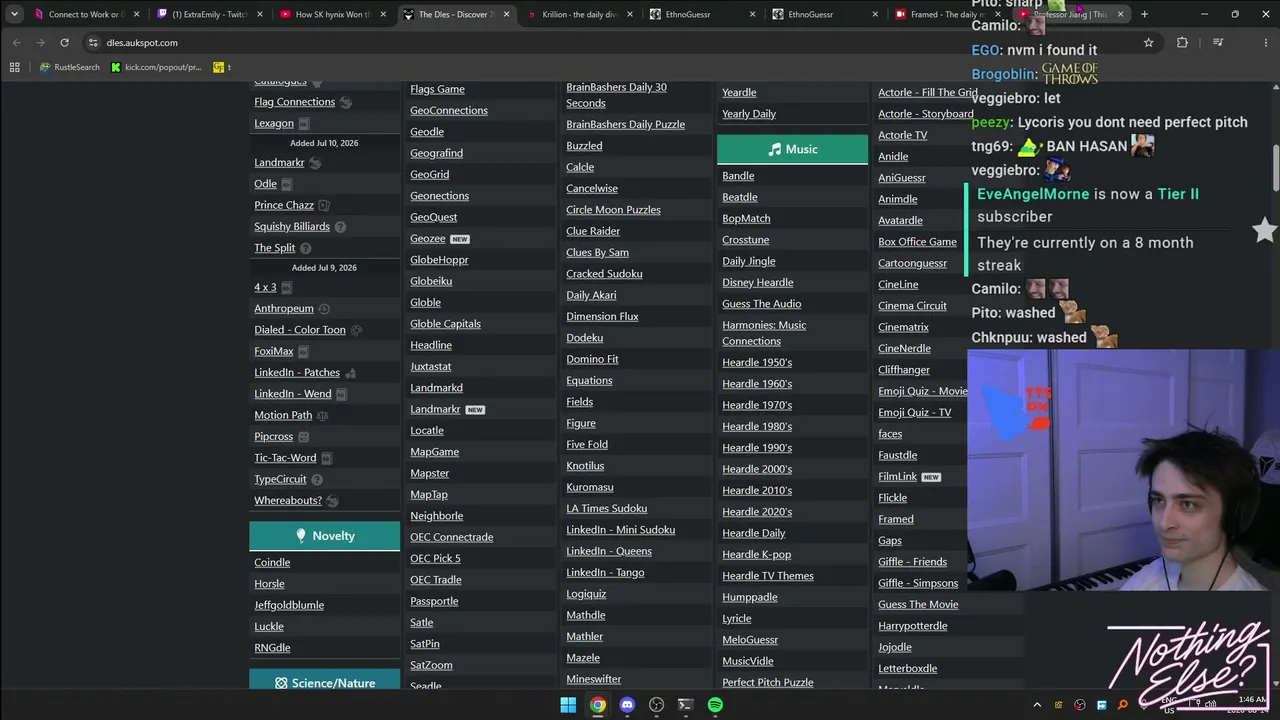Click the shapes icon beside LinkedIn - Patches
This screenshot has width=1280, height=720.
click(350, 373)
